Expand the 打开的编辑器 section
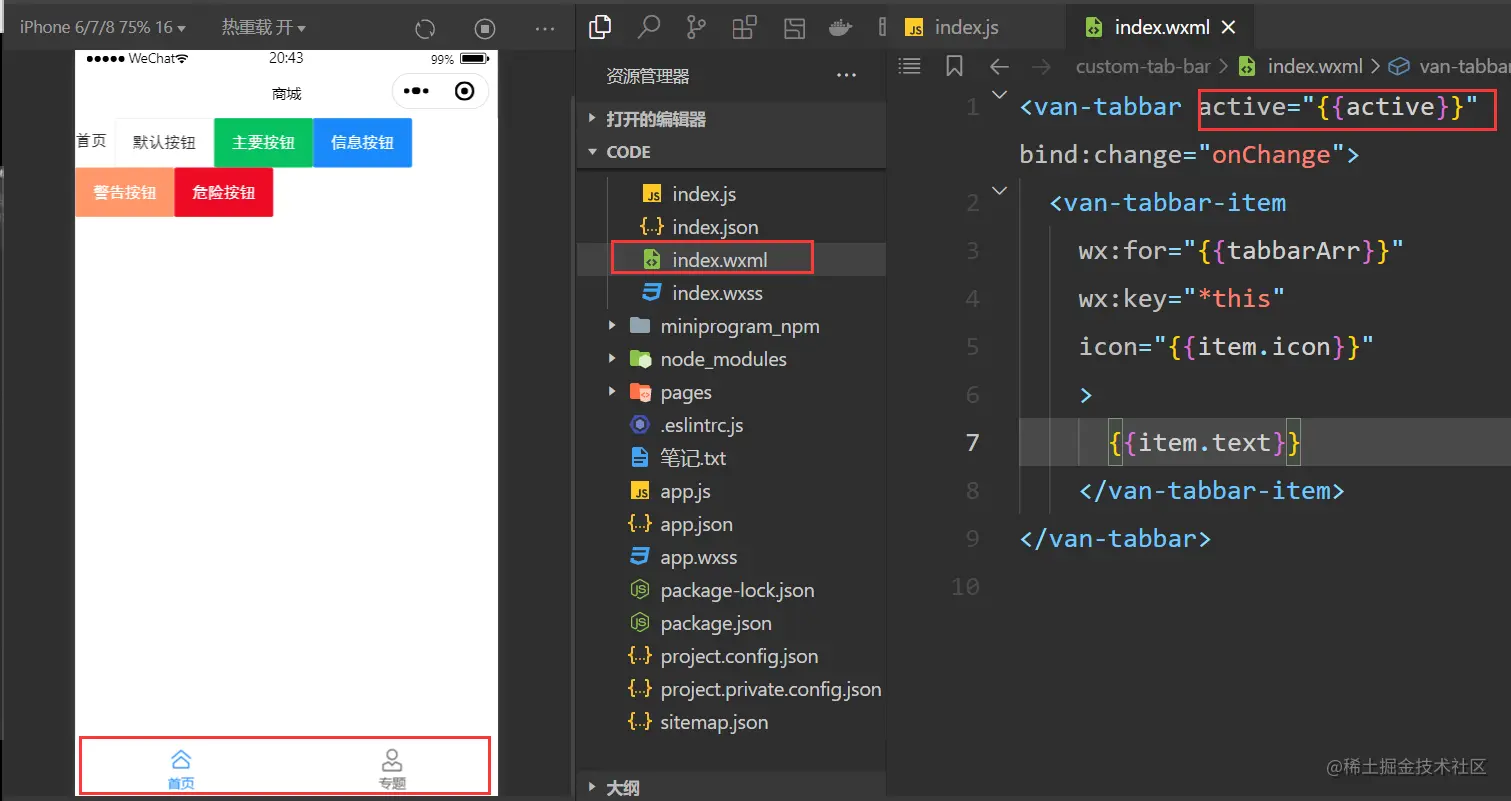 pos(731,119)
